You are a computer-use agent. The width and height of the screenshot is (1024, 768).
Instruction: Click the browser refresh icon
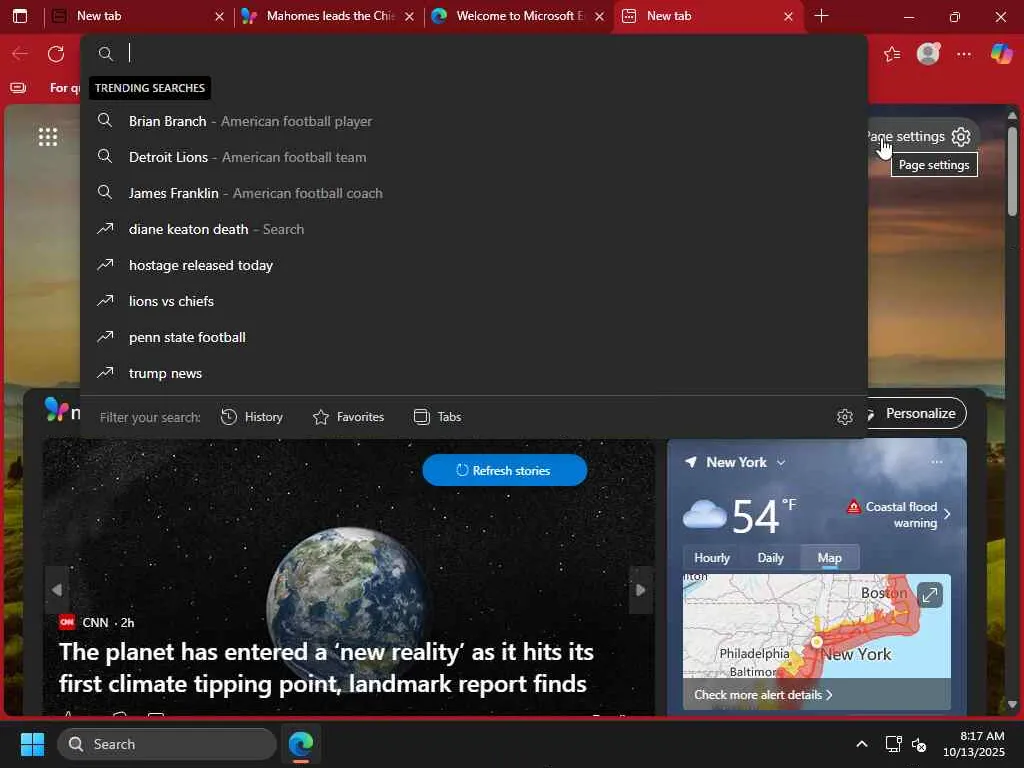56,54
